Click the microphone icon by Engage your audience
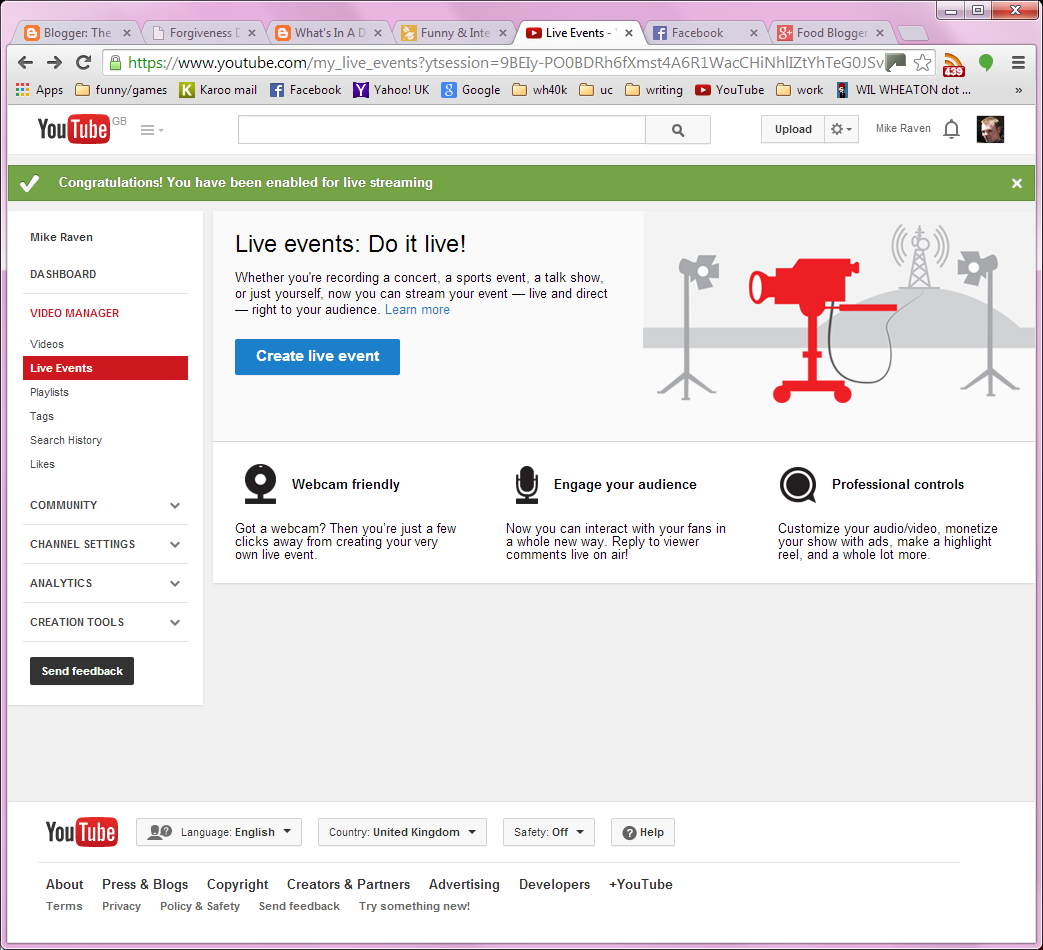The image size is (1043, 950). click(x=527, y=484)
